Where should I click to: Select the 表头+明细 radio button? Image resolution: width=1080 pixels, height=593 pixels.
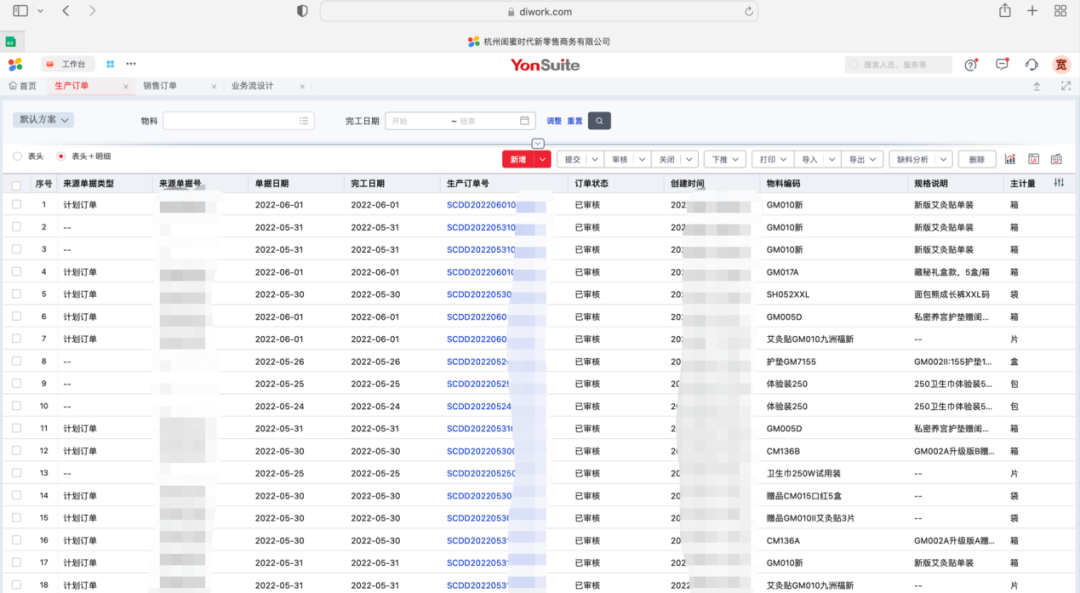click(61, 156)
